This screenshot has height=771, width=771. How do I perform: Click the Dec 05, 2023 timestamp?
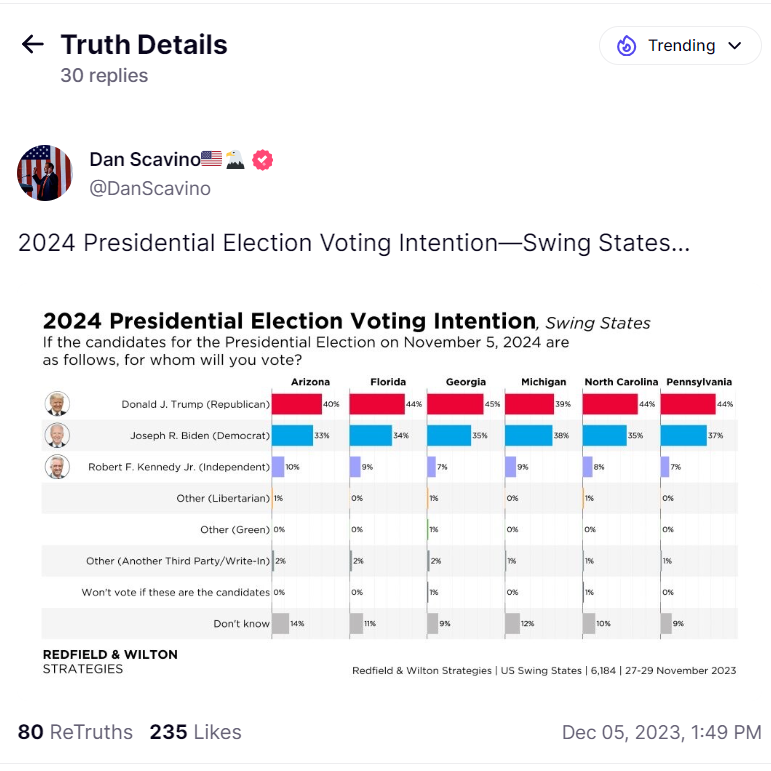[661, 732]
